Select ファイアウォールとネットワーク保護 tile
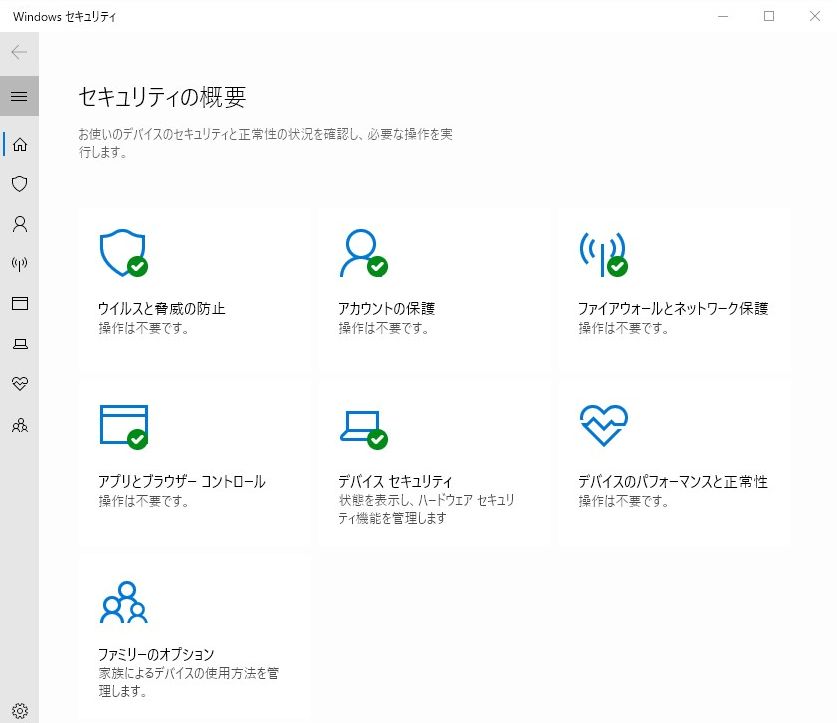 pos(674,289)
